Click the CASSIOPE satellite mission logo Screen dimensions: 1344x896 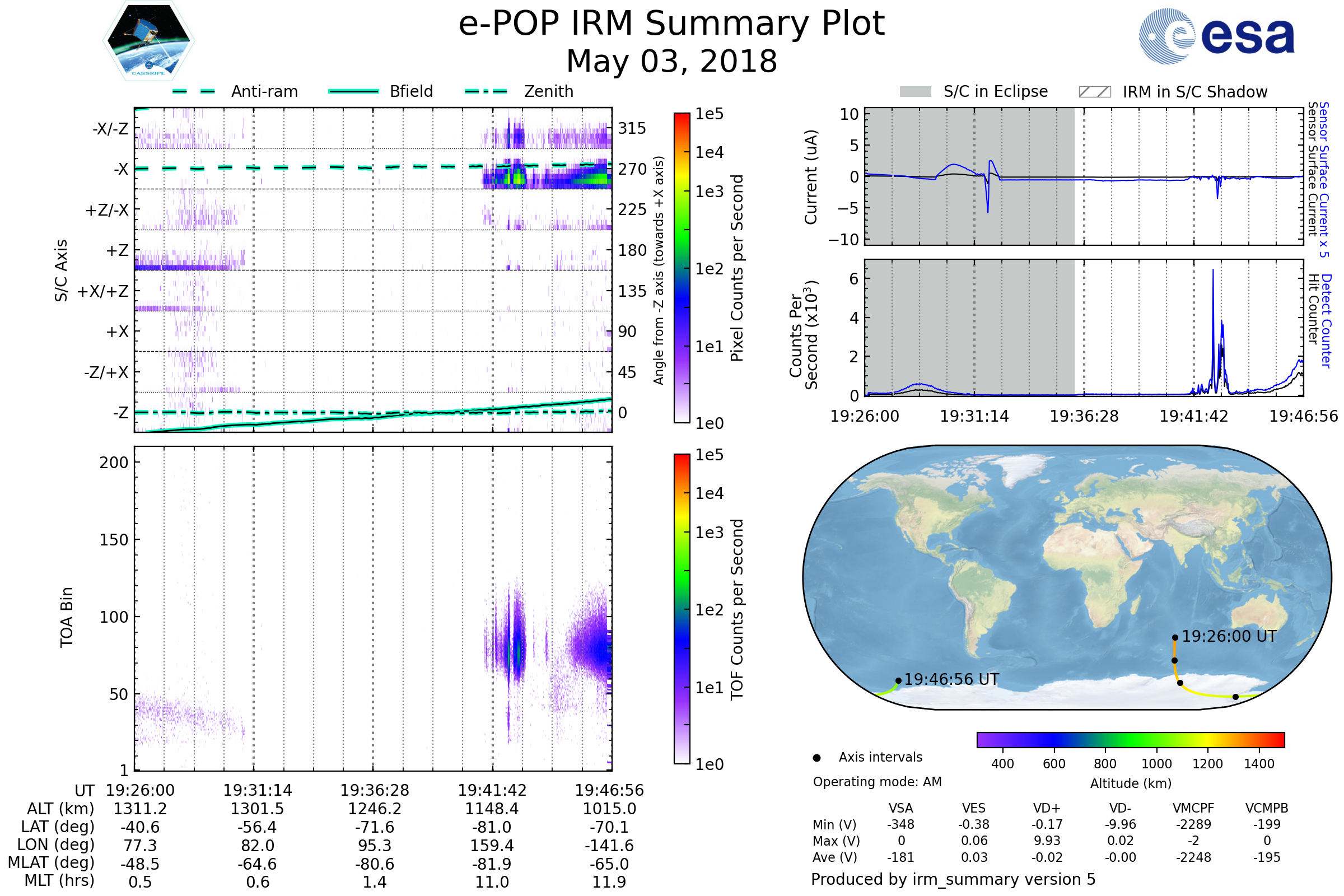[148, 40]
